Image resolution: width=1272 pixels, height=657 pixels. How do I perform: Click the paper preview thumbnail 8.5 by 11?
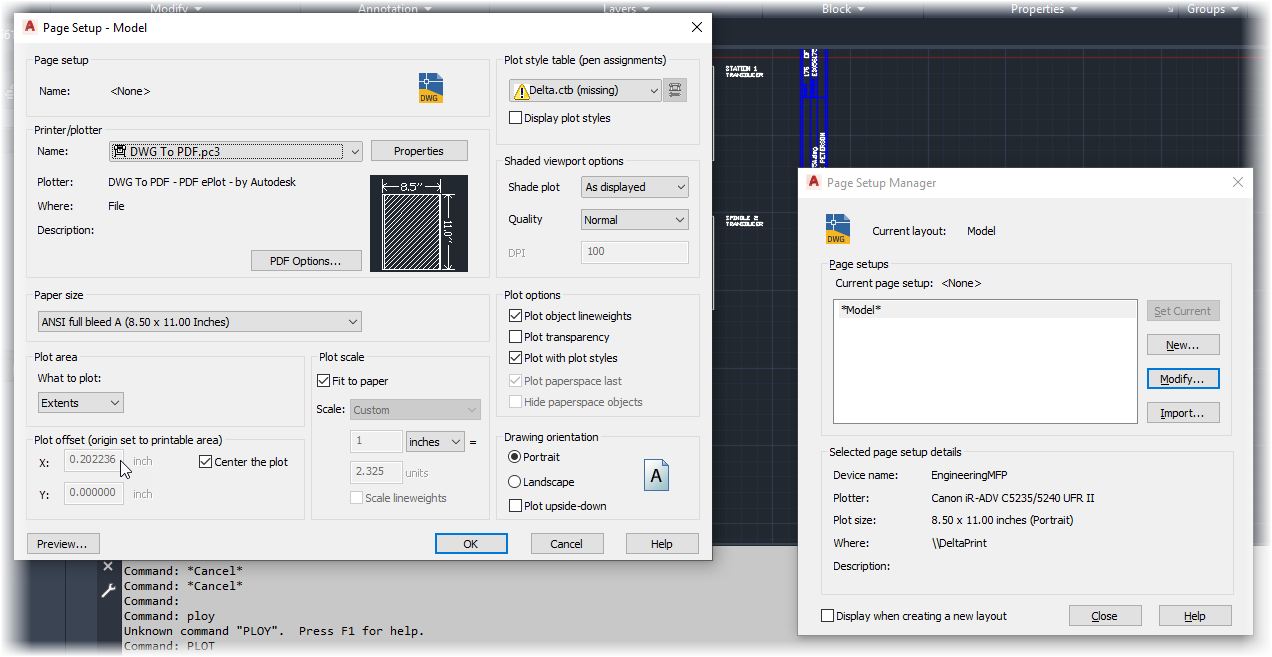pyautogui.click(x=419, y=224)
